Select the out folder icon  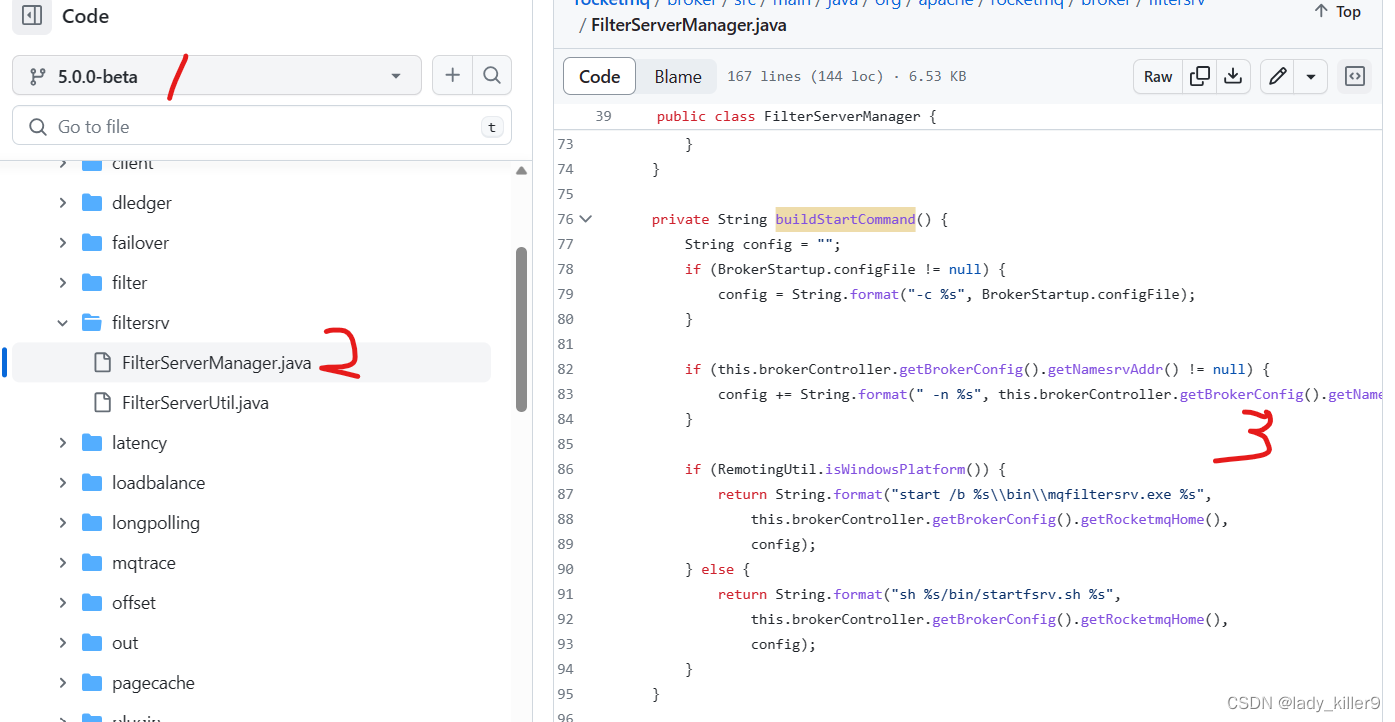[x=92, y=643]
